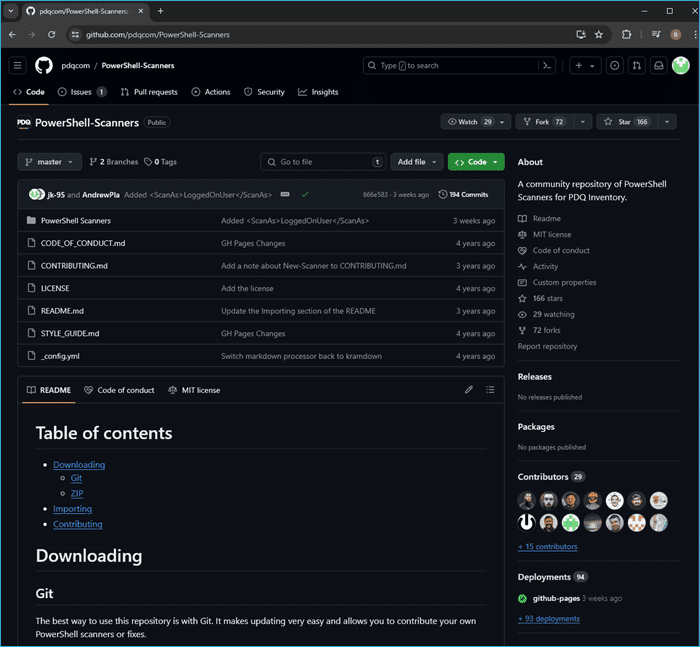
Task: Switch to the Pull requests tab
Action: point(149,92)
